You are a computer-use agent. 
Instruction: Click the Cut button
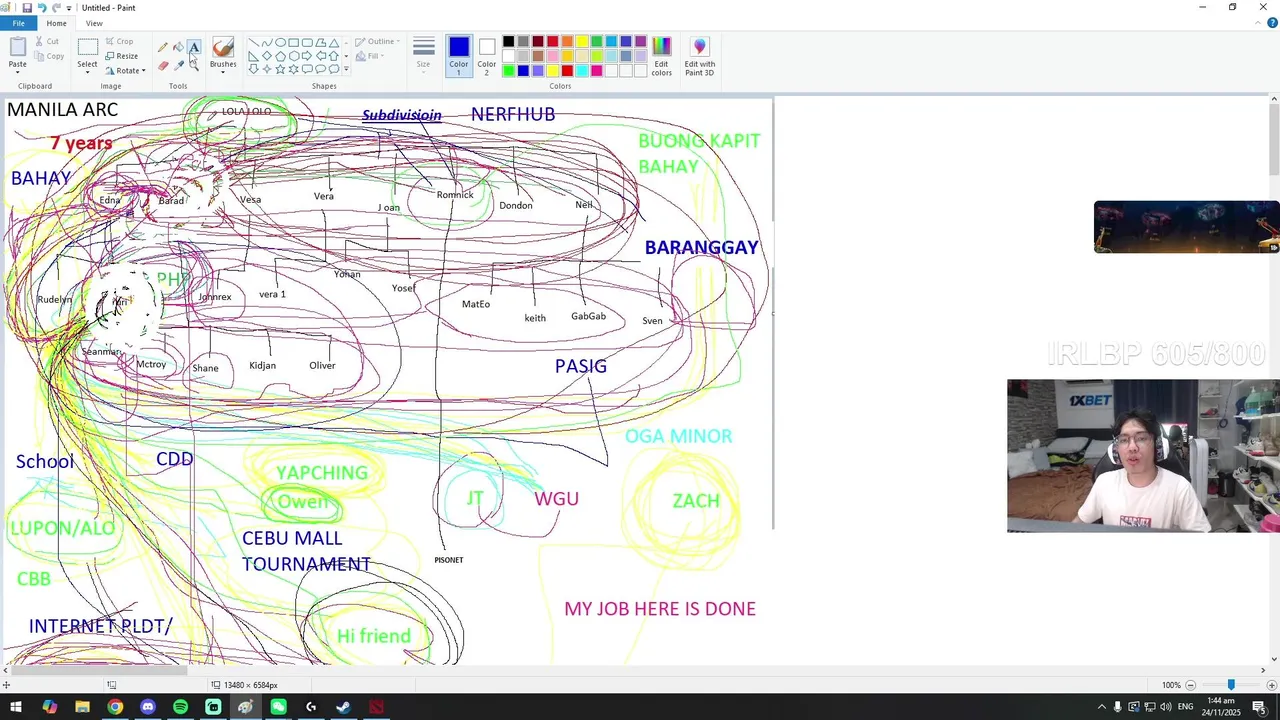(47, 41)
